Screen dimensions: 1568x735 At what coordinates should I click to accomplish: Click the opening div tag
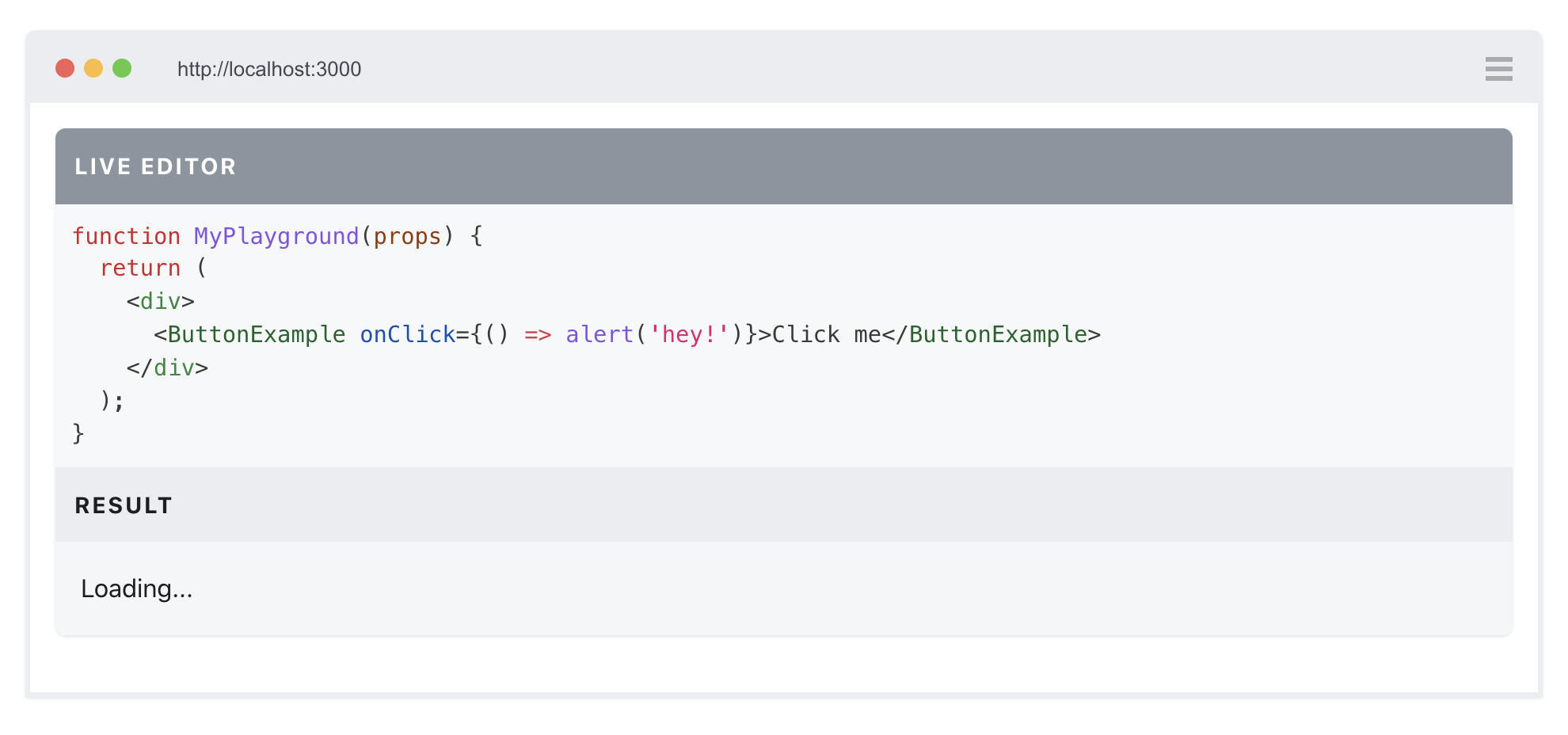[161, 302]
